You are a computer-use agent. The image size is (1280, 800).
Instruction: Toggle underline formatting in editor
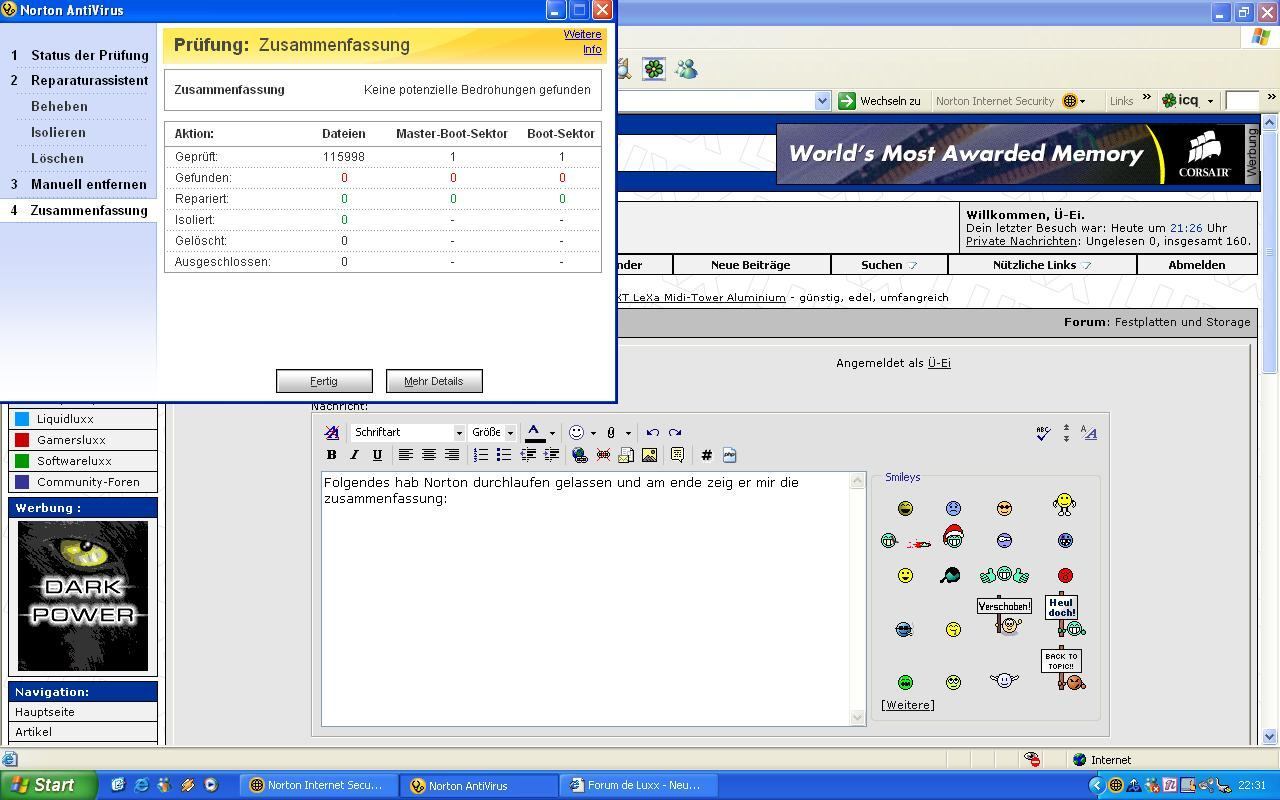[x=377, y=455]
